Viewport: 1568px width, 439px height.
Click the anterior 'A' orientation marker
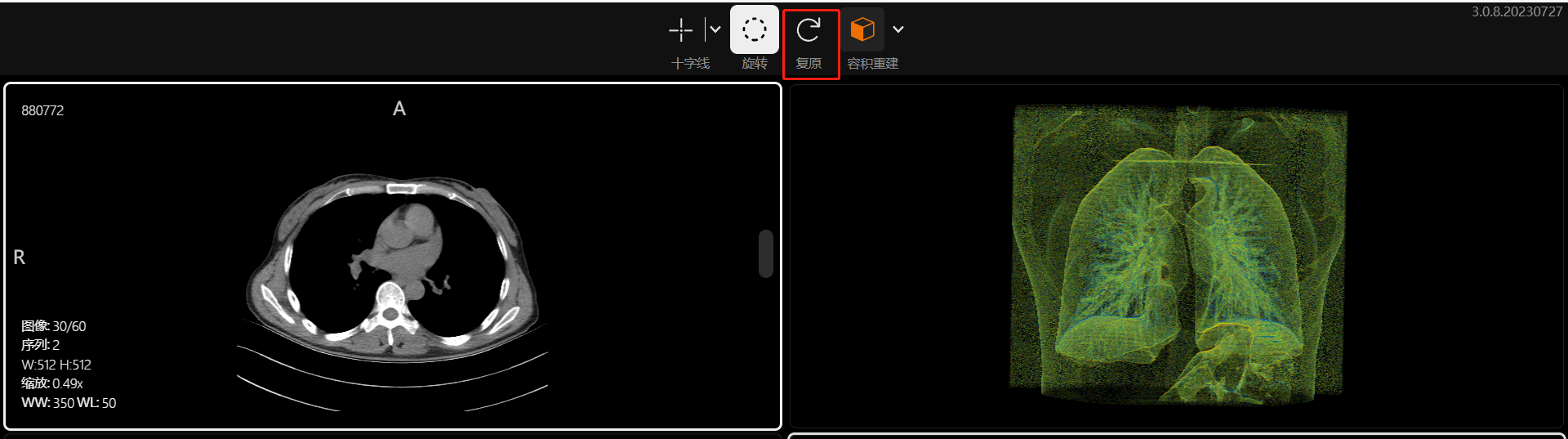(x=399, y=109)
